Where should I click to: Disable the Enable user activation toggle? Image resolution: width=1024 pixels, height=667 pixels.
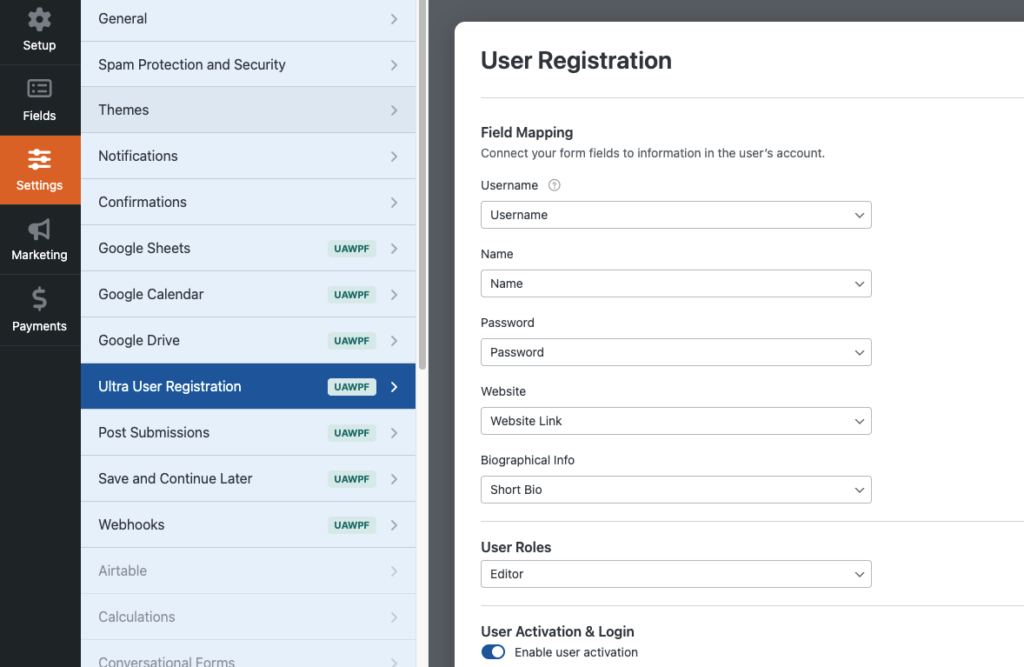493,652
